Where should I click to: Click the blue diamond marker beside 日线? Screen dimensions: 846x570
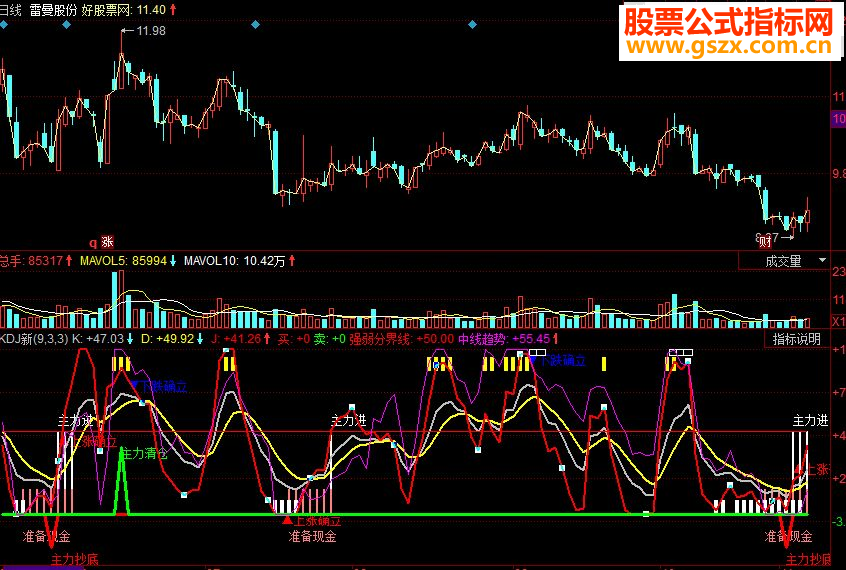[3, 25]
